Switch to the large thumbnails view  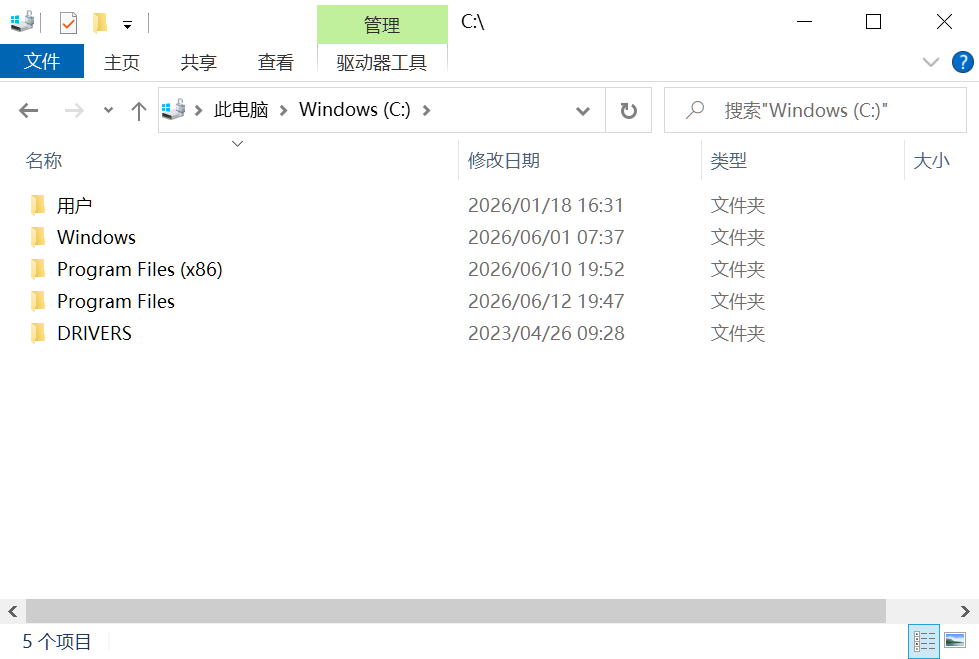(x=955, y=641)
